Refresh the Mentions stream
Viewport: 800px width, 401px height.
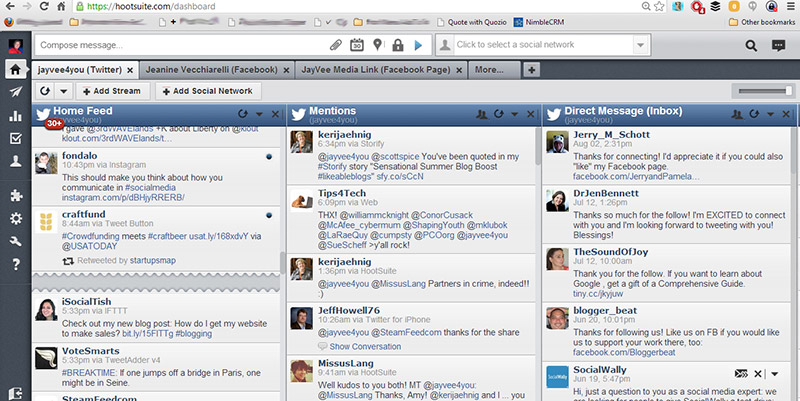click(498, 114)
